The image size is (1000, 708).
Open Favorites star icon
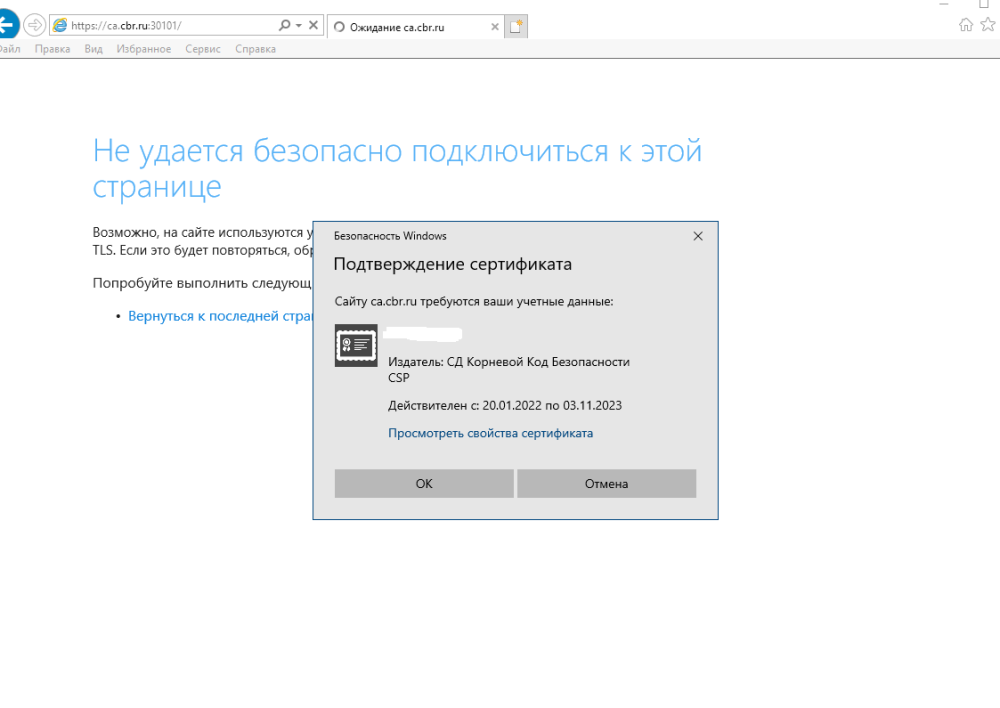988,25
